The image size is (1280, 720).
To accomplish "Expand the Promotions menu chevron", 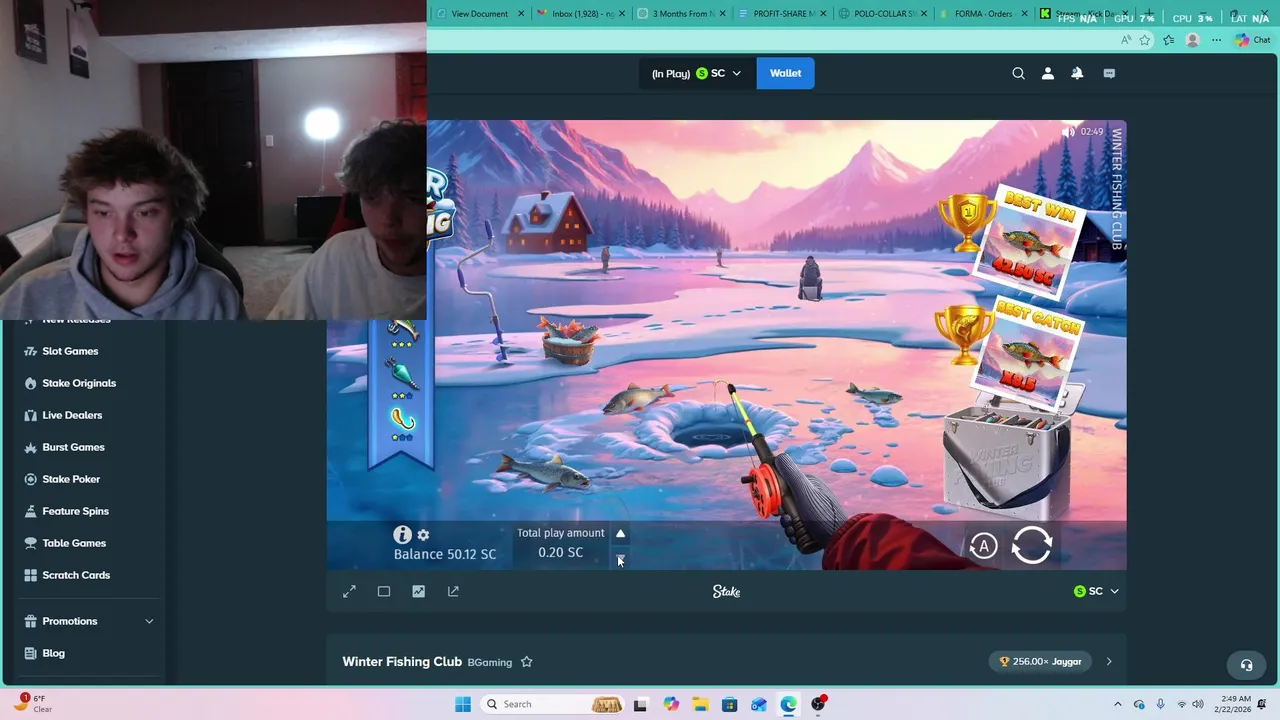I will click(x=149, y=621).
